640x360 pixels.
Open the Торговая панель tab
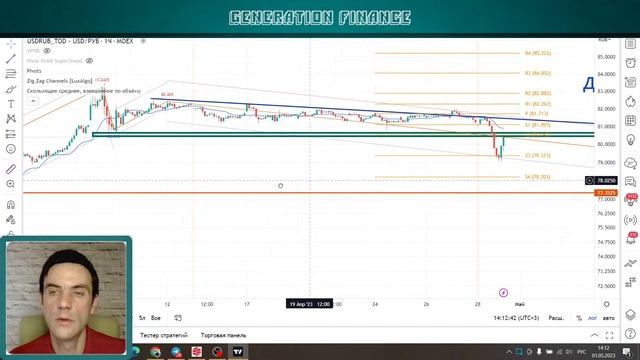point(223,336)
